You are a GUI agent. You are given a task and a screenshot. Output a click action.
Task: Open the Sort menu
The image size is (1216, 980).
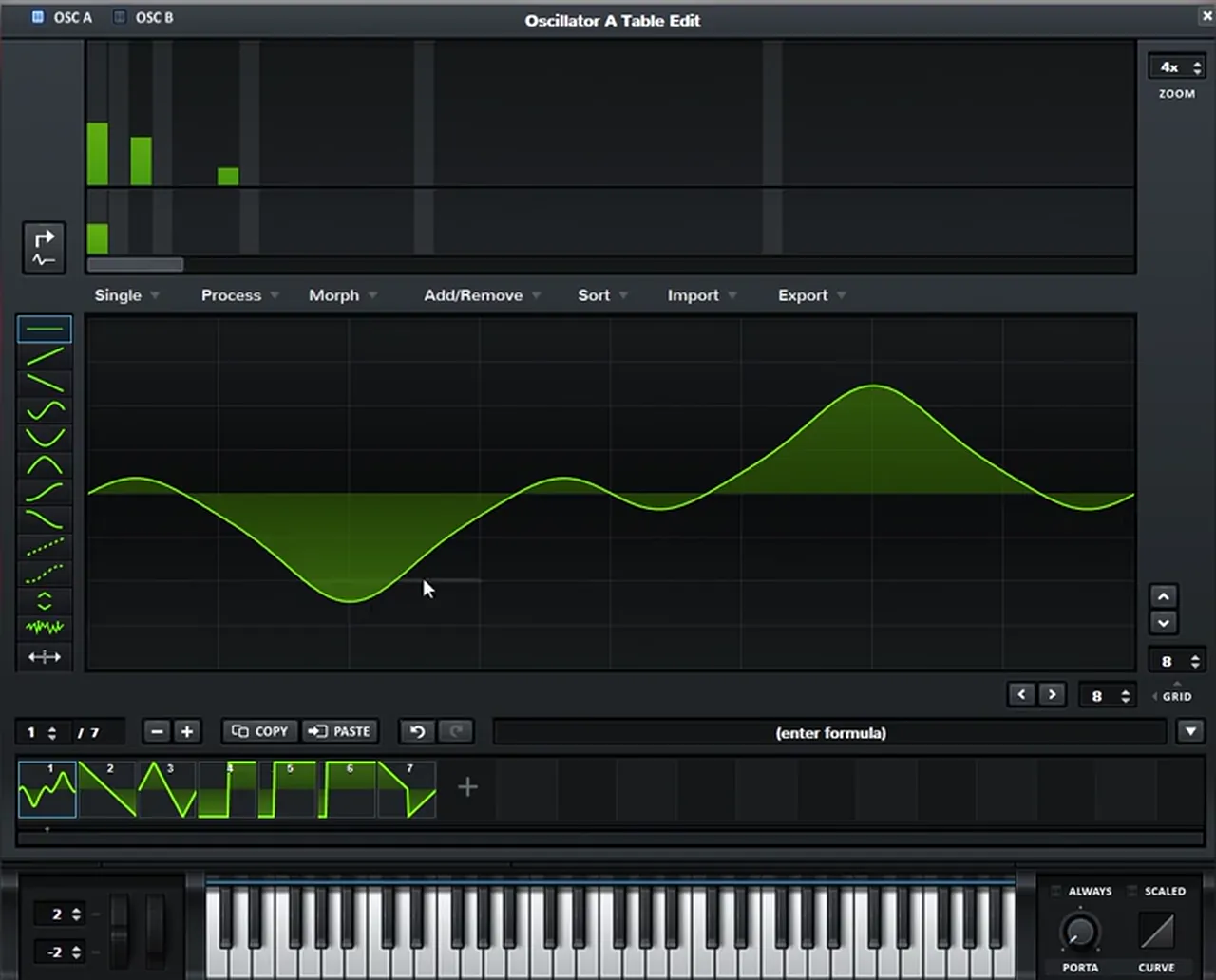point(602,295)
